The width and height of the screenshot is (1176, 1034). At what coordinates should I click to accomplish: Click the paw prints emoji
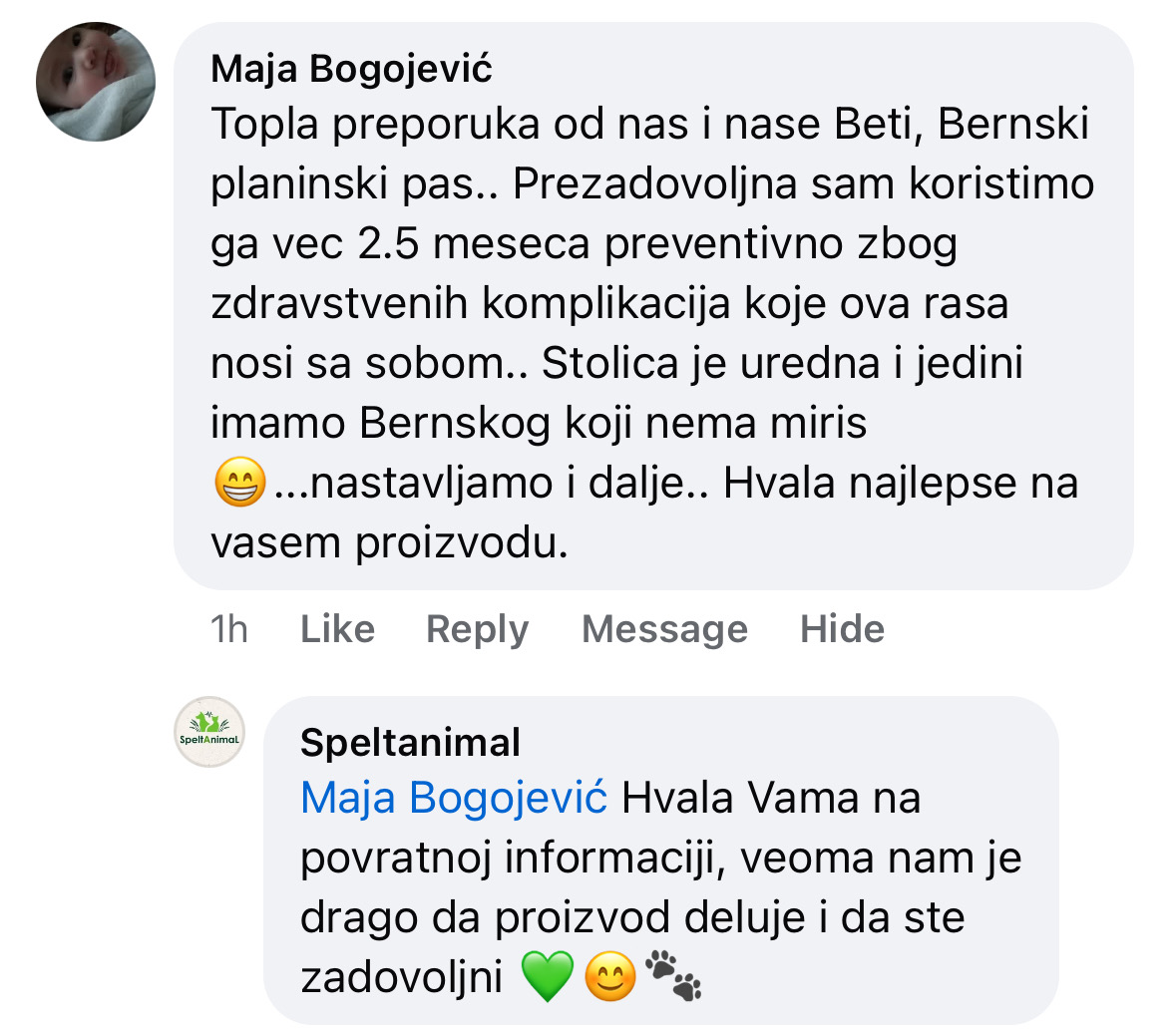673,974
